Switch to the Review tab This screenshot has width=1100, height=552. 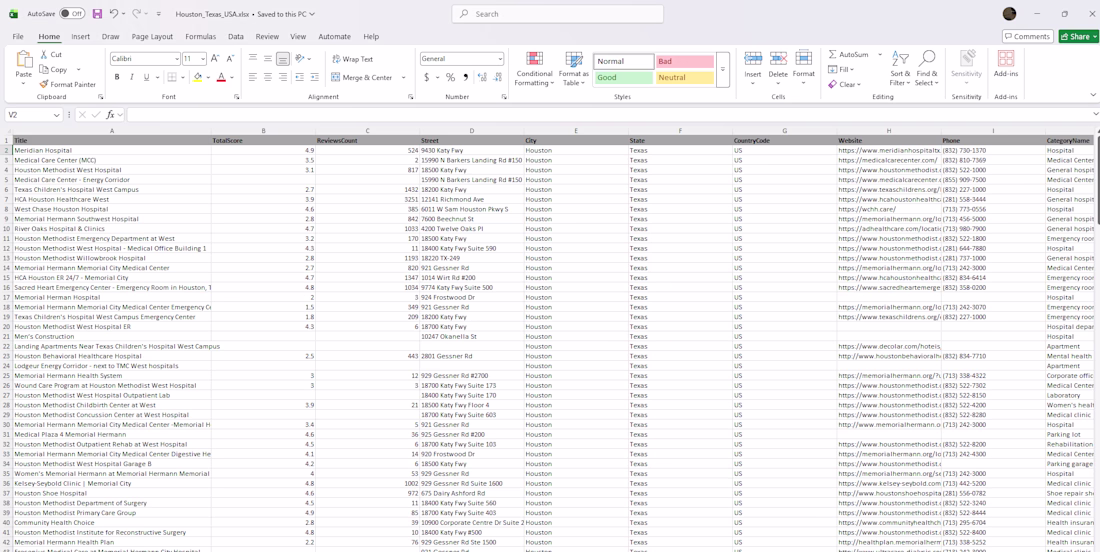(x=267, y=36)
